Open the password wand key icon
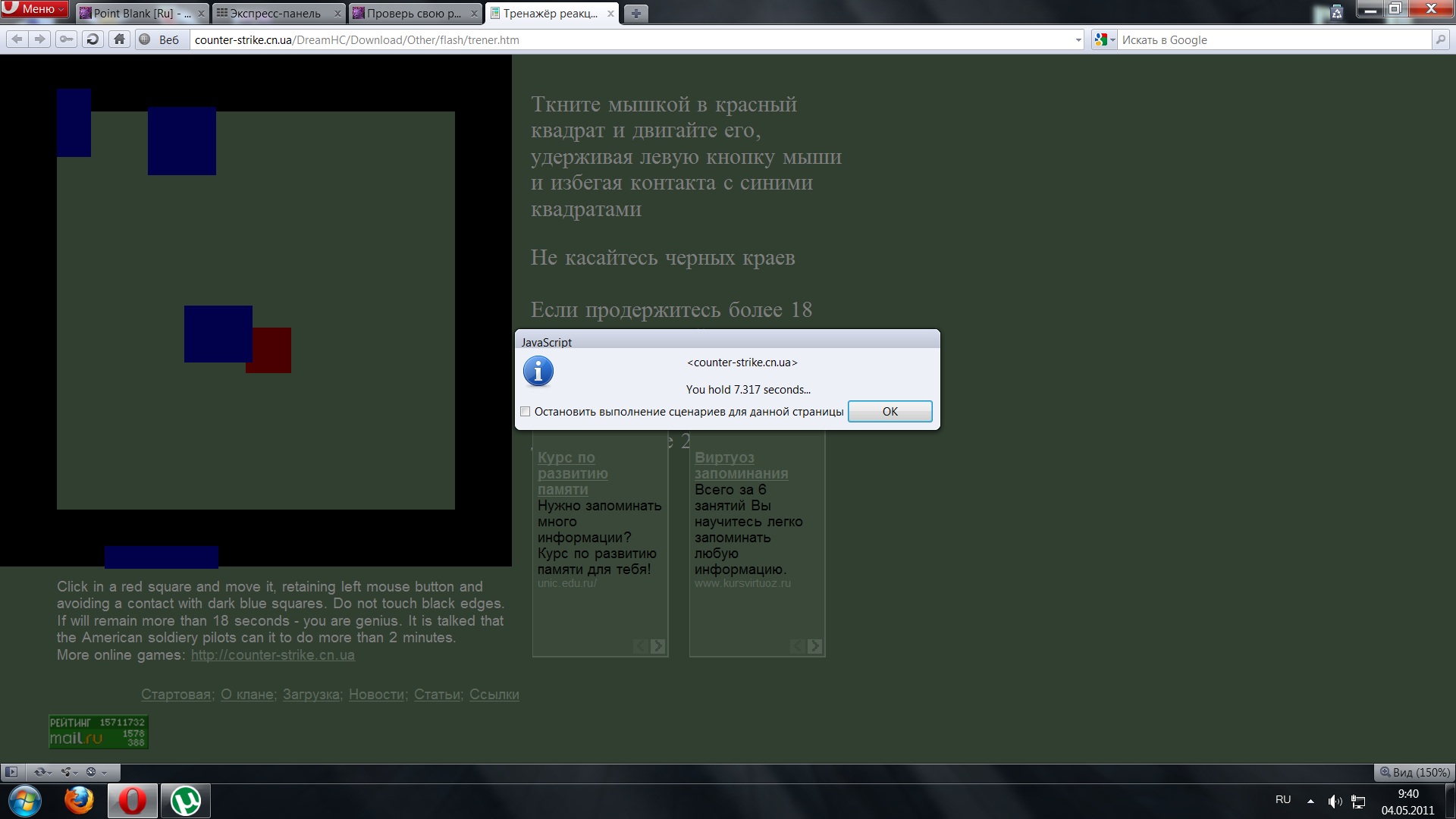Viewport: 1456px width, 819px height. 67,39
